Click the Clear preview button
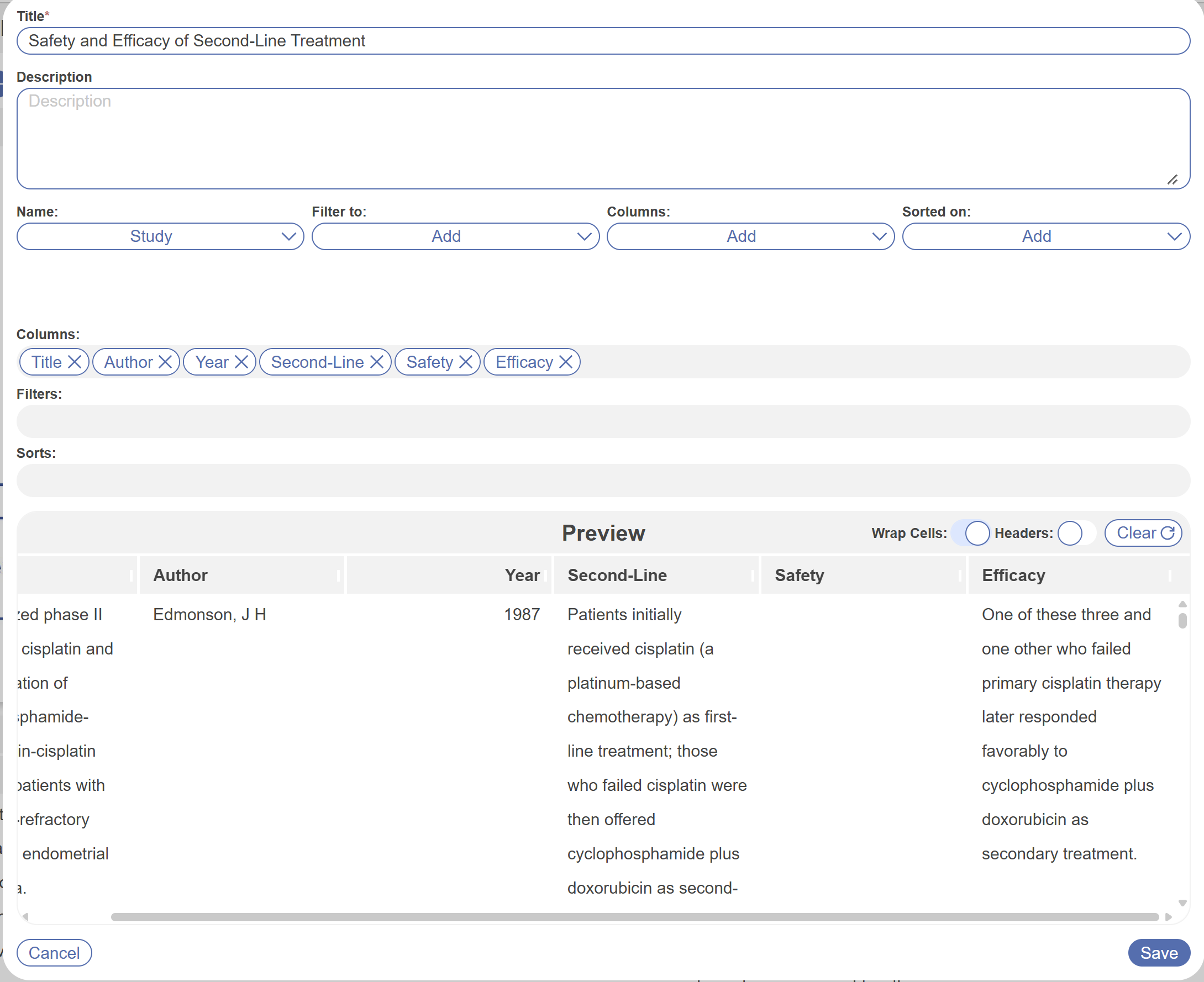The height and width of the screenshot is (982, 1204). [x=1143, y=533]
